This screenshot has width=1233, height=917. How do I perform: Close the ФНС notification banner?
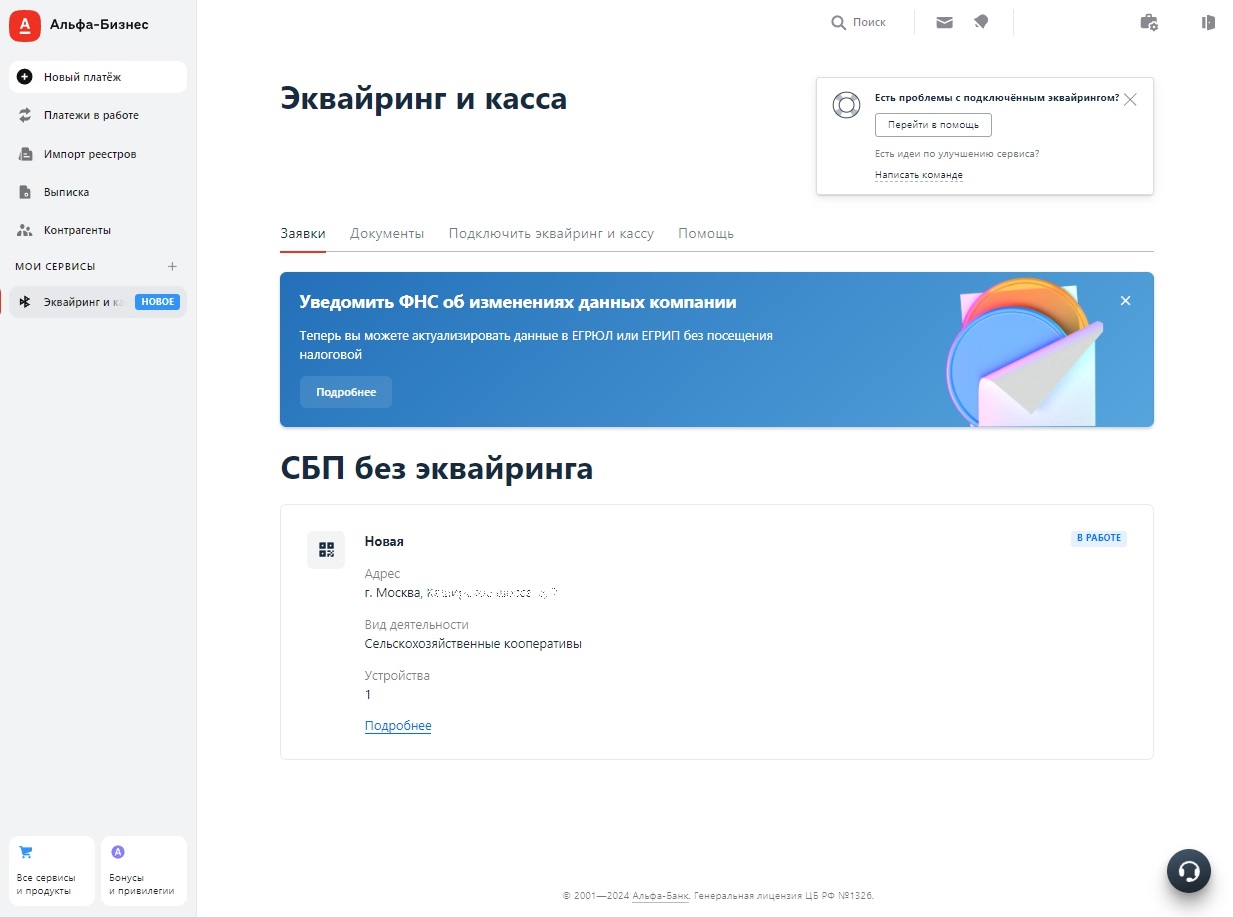(1125, 301)
